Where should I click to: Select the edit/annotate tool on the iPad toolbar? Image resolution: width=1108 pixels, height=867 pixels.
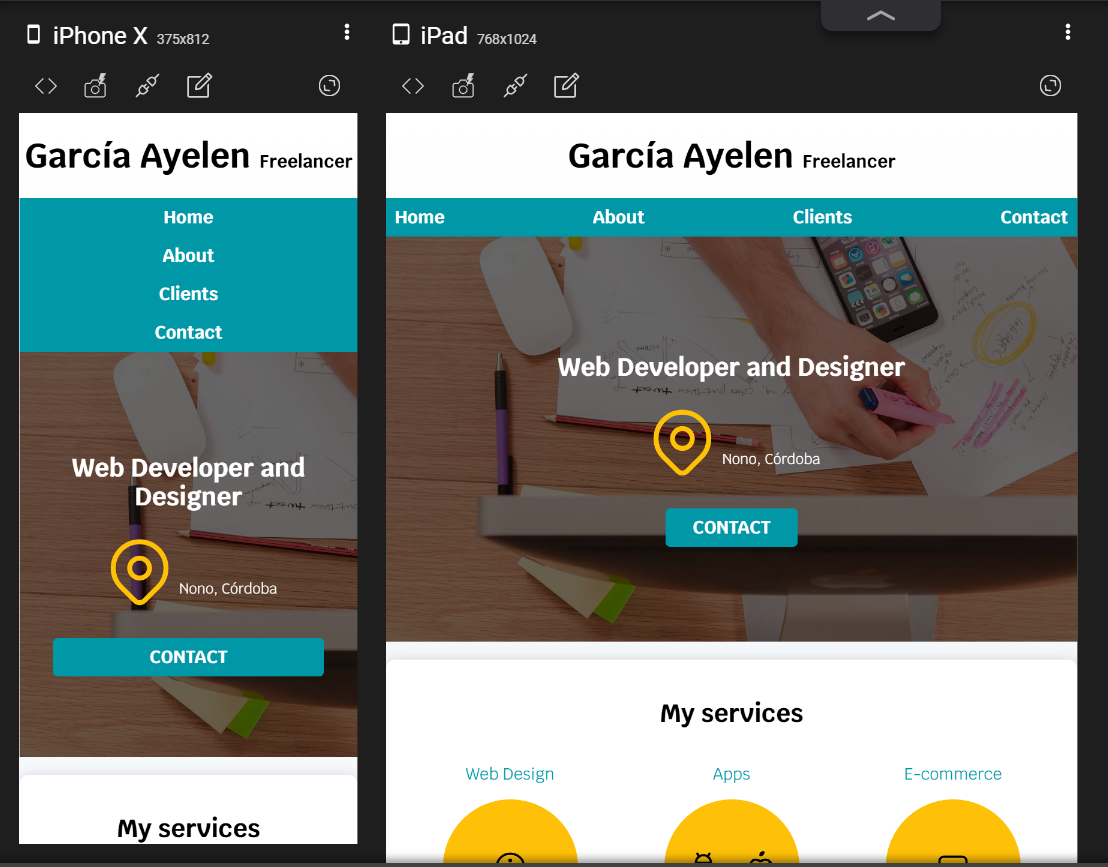point(566,86)
